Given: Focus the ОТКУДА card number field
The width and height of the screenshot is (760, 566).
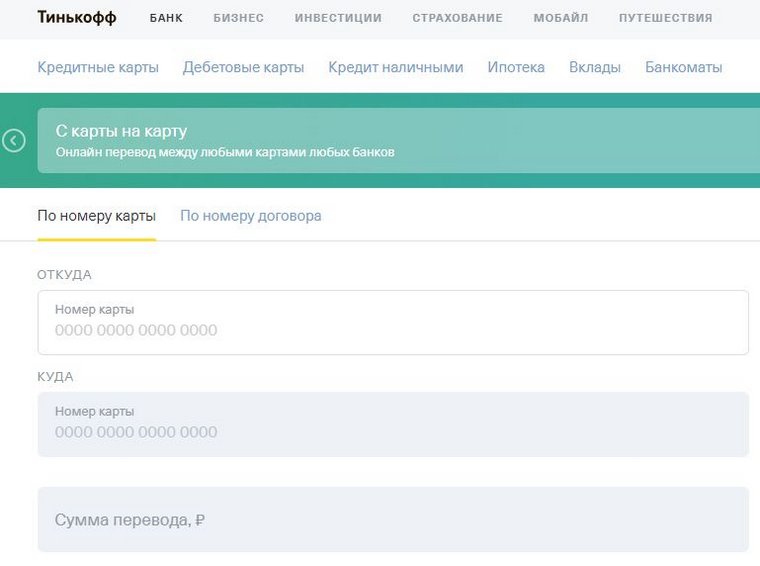Looking at the screenshot, I should pos(393,322).
